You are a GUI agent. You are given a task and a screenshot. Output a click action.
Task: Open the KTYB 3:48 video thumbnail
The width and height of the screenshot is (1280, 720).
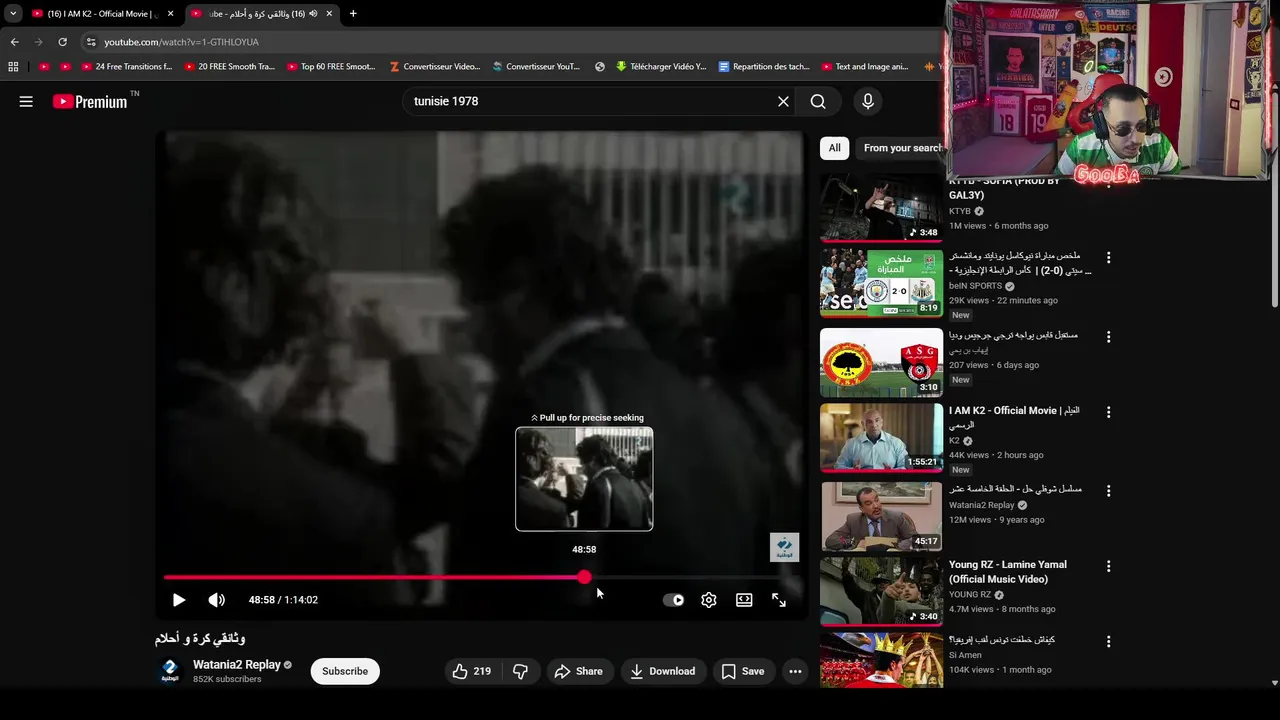881,208
